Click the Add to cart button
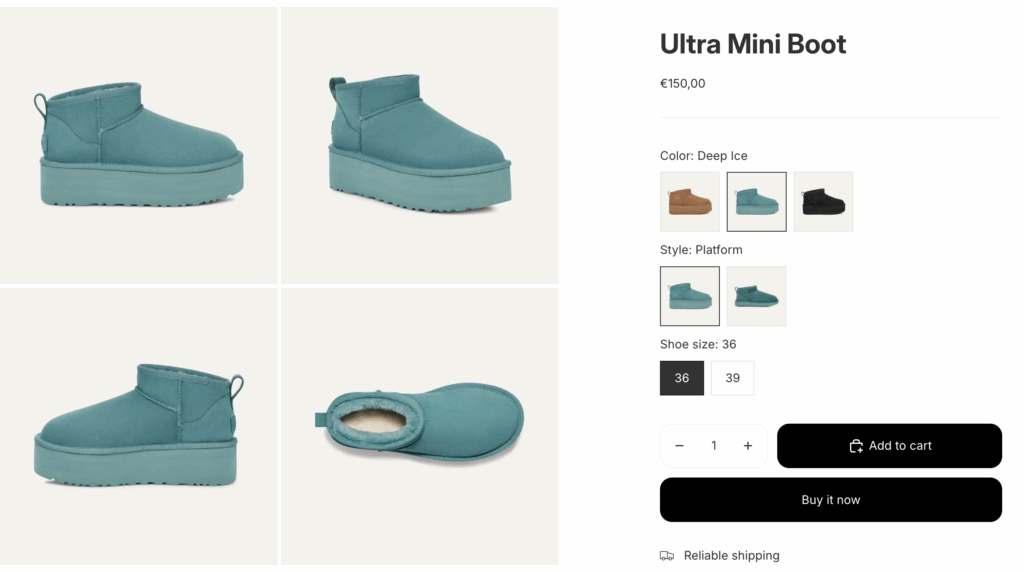 [889, 446]
